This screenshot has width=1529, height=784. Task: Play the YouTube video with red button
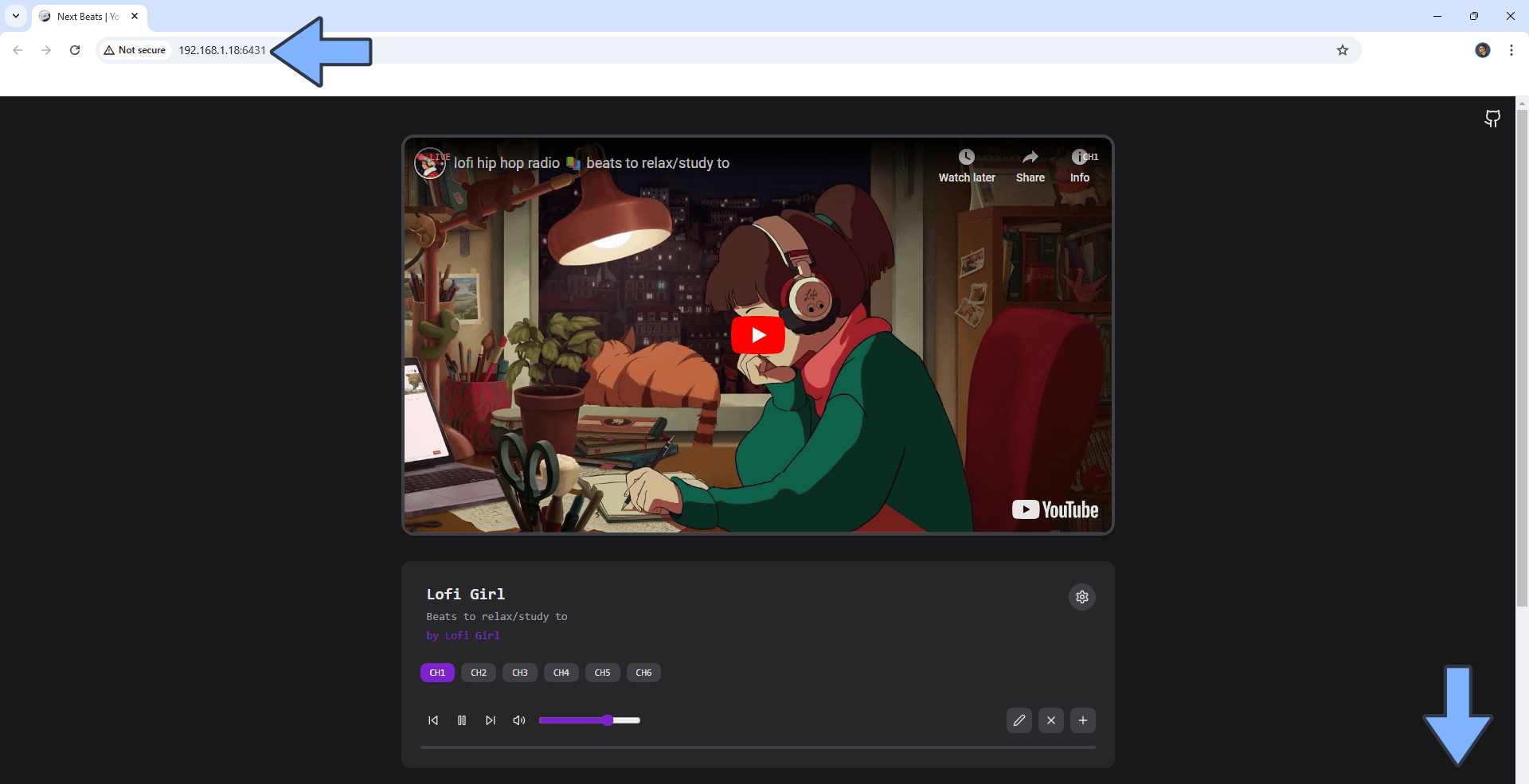pyautogui.click(x=758, y=335)
